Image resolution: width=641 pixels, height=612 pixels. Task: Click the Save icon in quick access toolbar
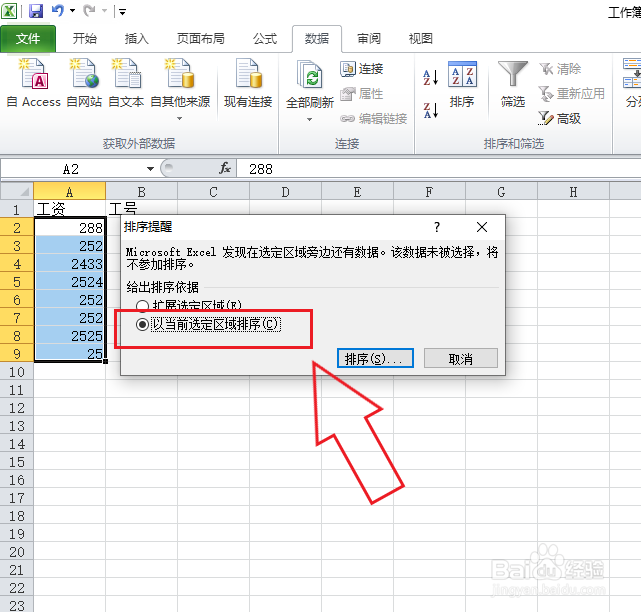click(36, 11)
